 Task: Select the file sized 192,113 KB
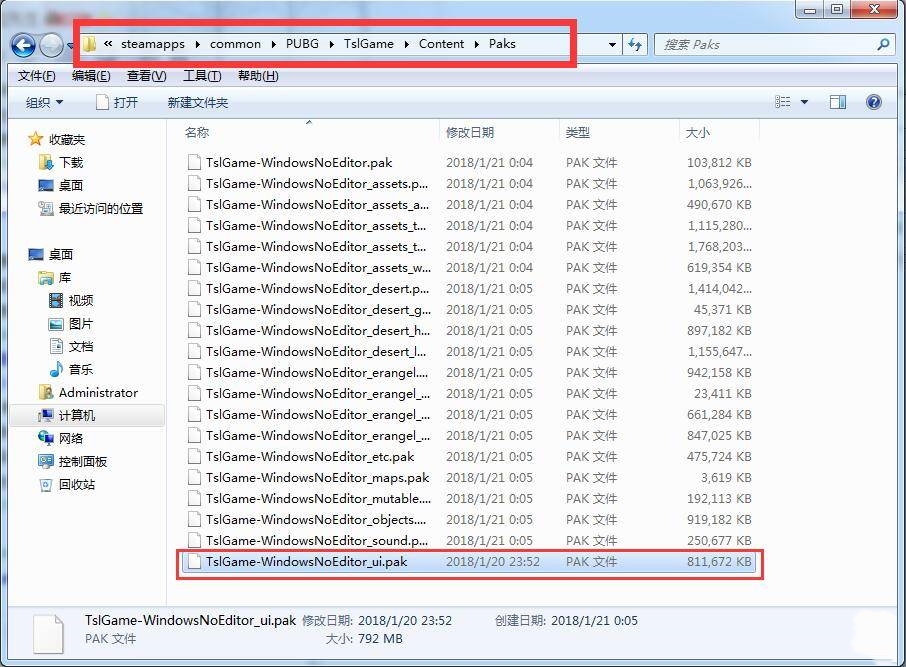pos(469,499)
